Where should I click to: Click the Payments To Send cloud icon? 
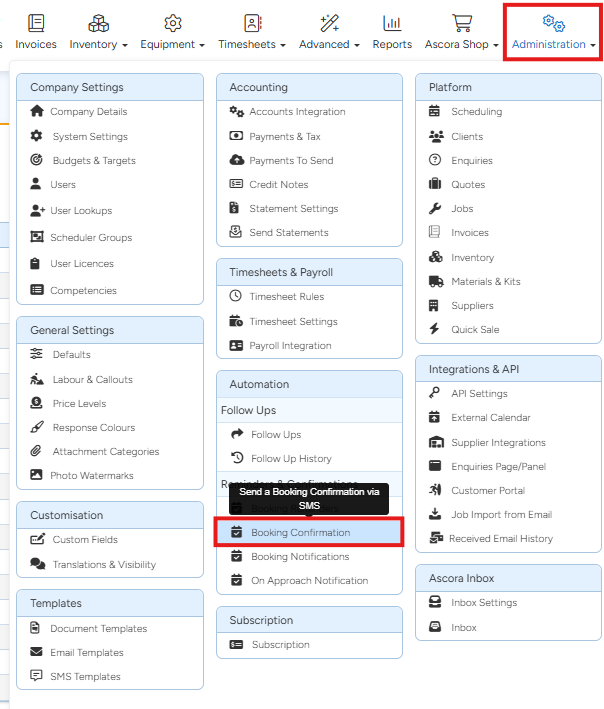tap(236, 160)
